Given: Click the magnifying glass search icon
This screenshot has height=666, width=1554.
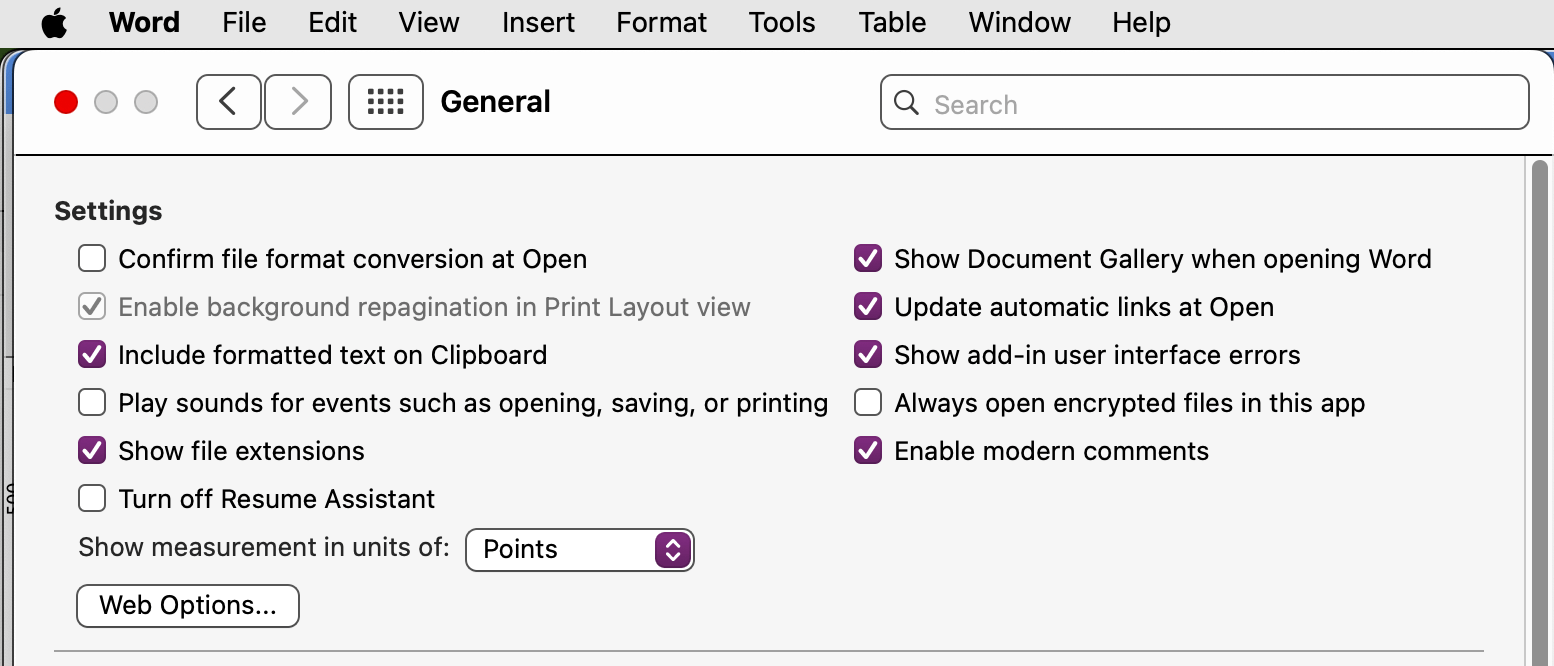Looking at the screenshot, I should pos(907,103).
